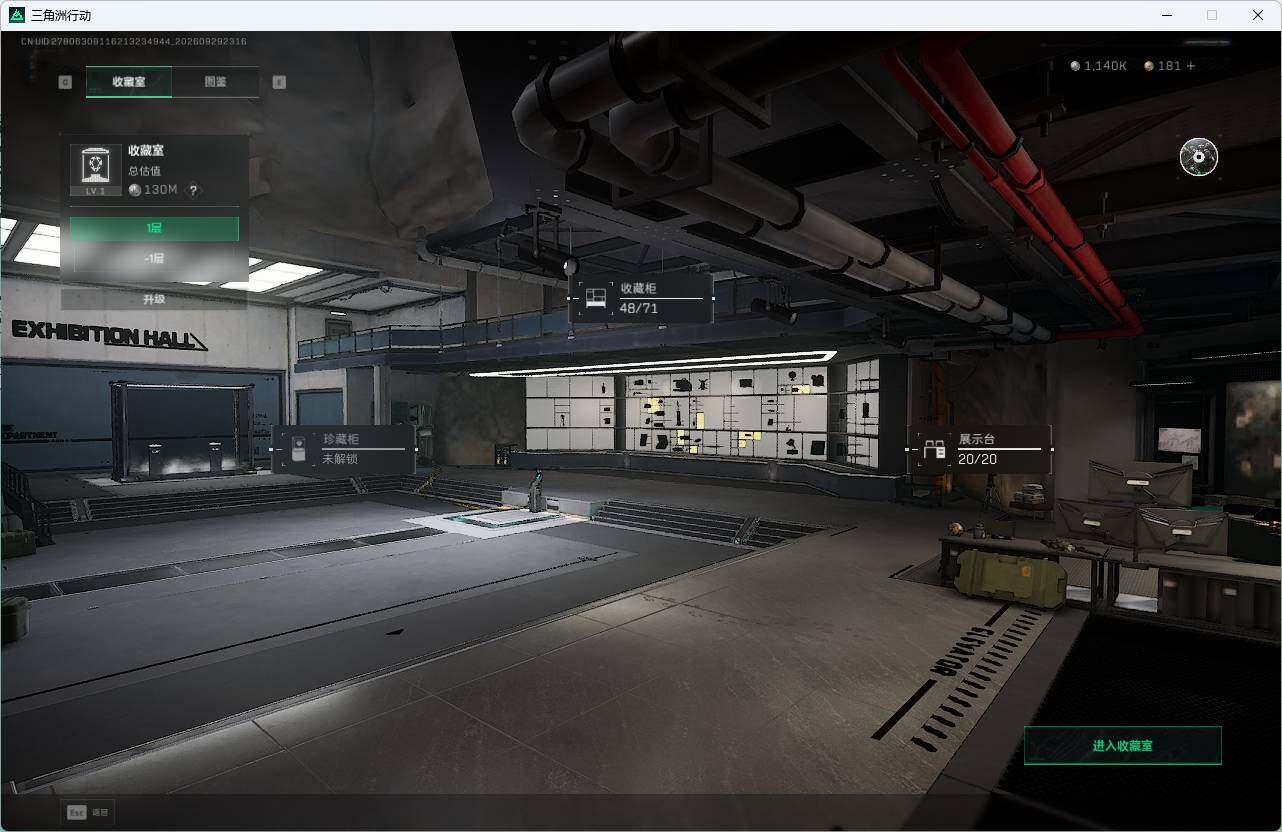Click the 未解锁 status text
Screen dimensions: 1282x832
click(340, 459)
